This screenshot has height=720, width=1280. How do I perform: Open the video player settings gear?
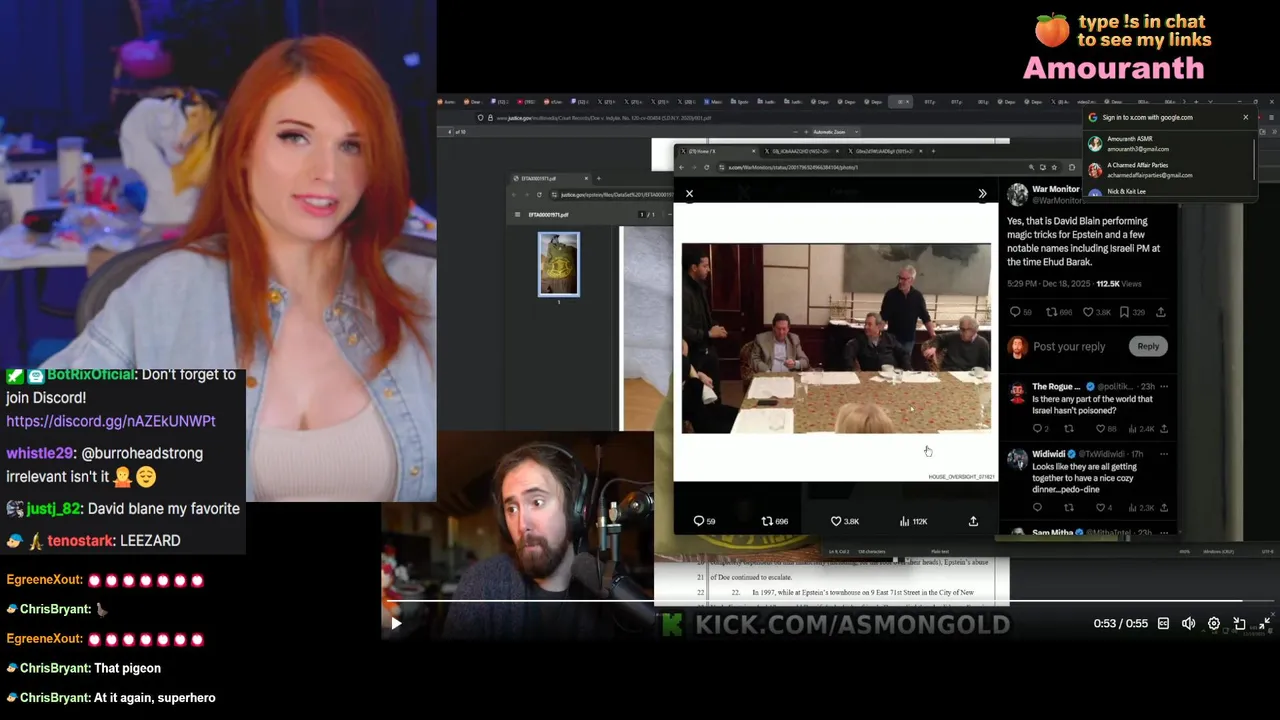(x=1214, y=623)
